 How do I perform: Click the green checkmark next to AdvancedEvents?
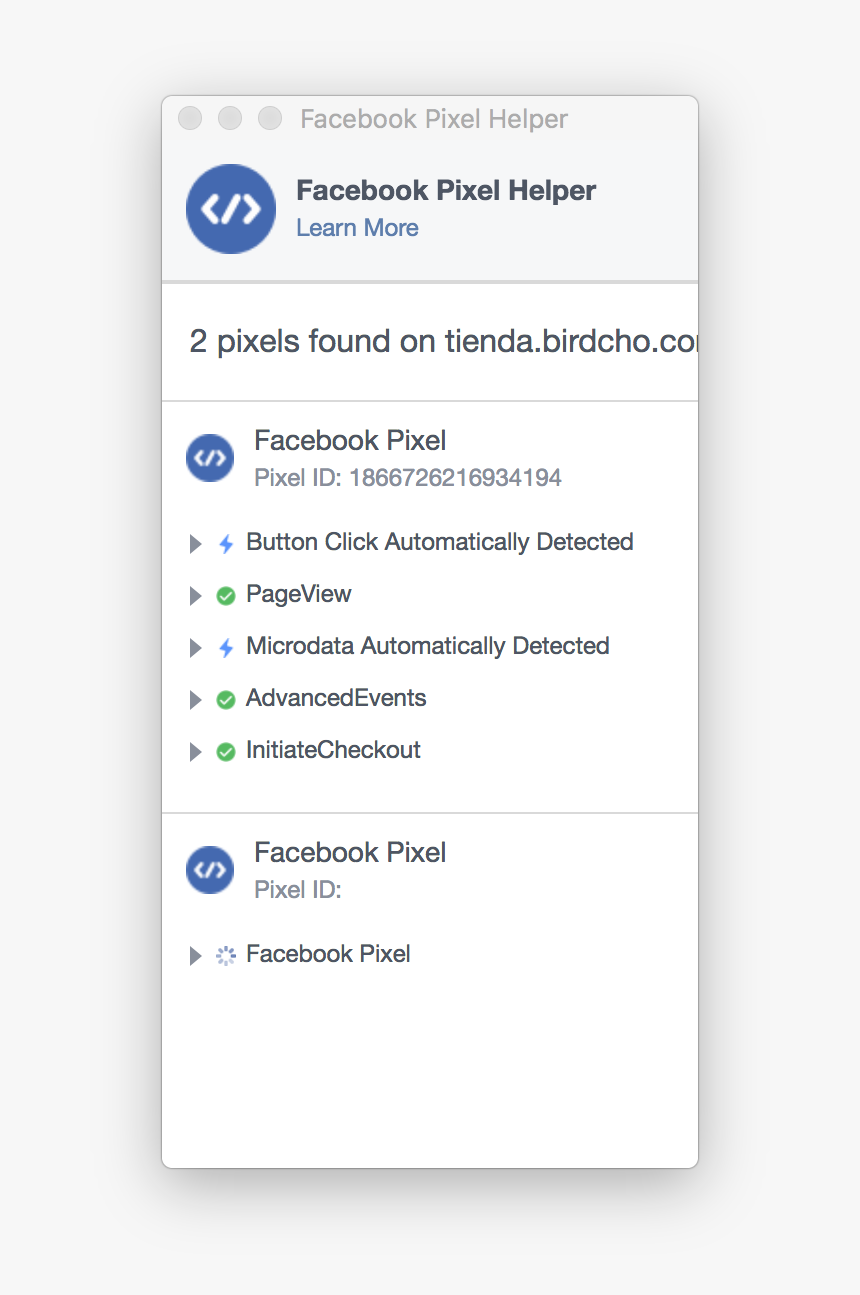(x=226, y=699)
